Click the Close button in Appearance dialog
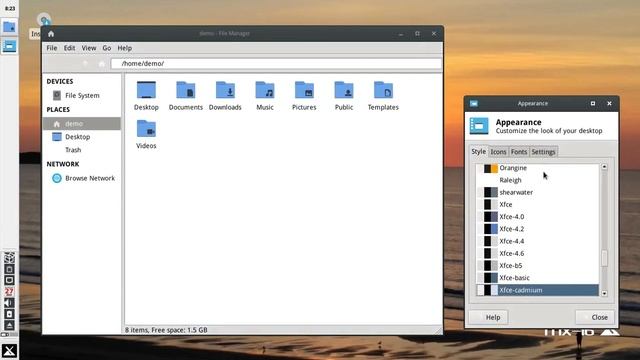The height and width of the screenshot is (360, 640). click(595, 317)
